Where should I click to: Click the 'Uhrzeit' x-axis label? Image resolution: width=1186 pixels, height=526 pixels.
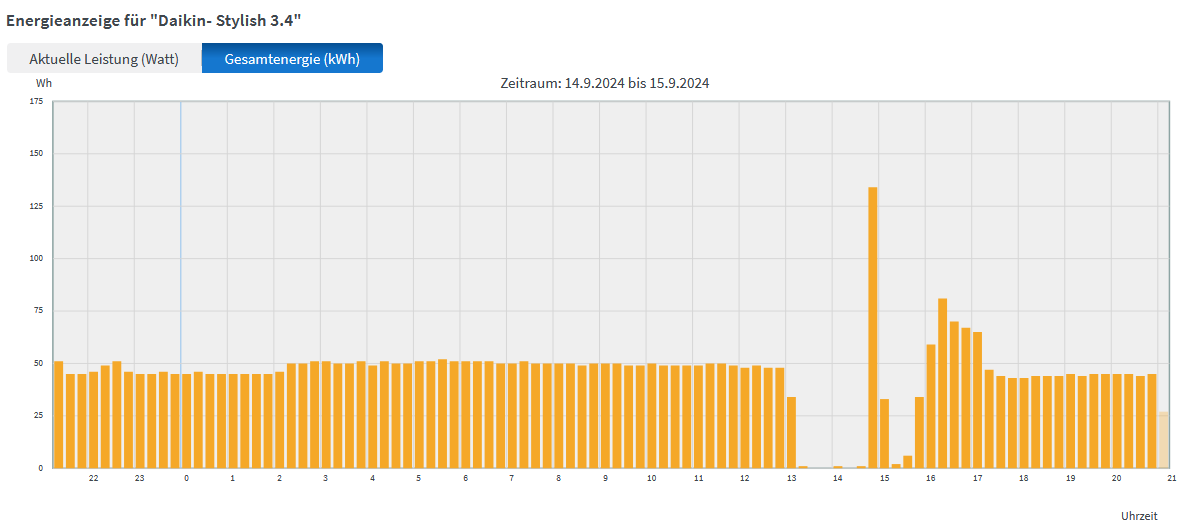point(1139,515)
